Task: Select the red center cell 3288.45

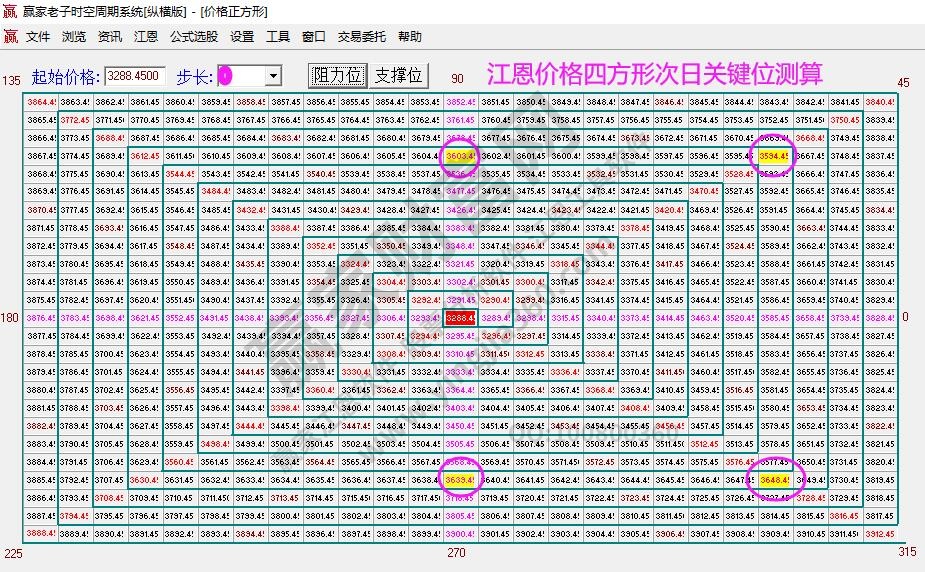Action: click(460, 317)
